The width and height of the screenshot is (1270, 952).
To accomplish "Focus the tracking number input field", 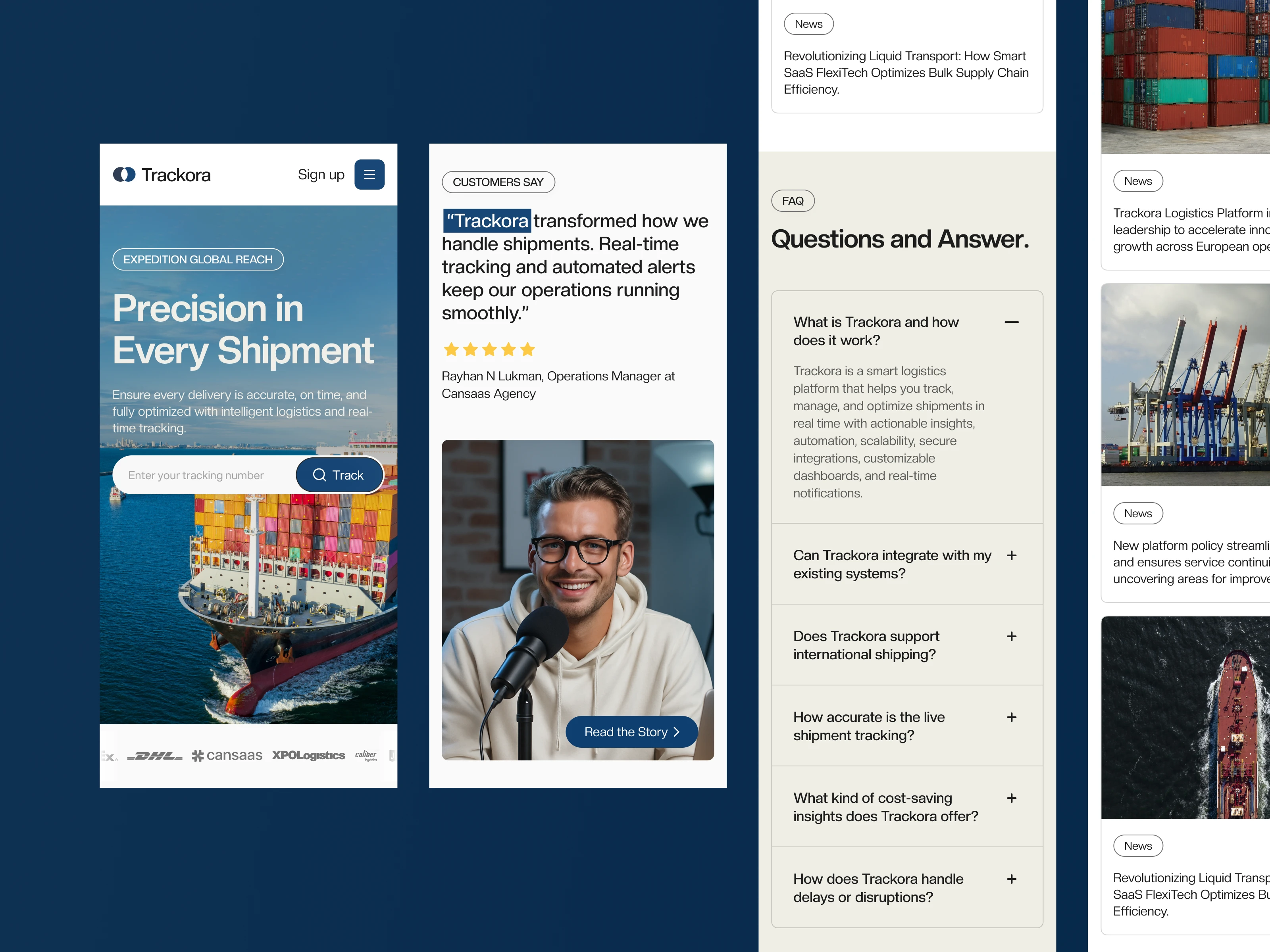I will pyautogui.click(x=204, y=475).
